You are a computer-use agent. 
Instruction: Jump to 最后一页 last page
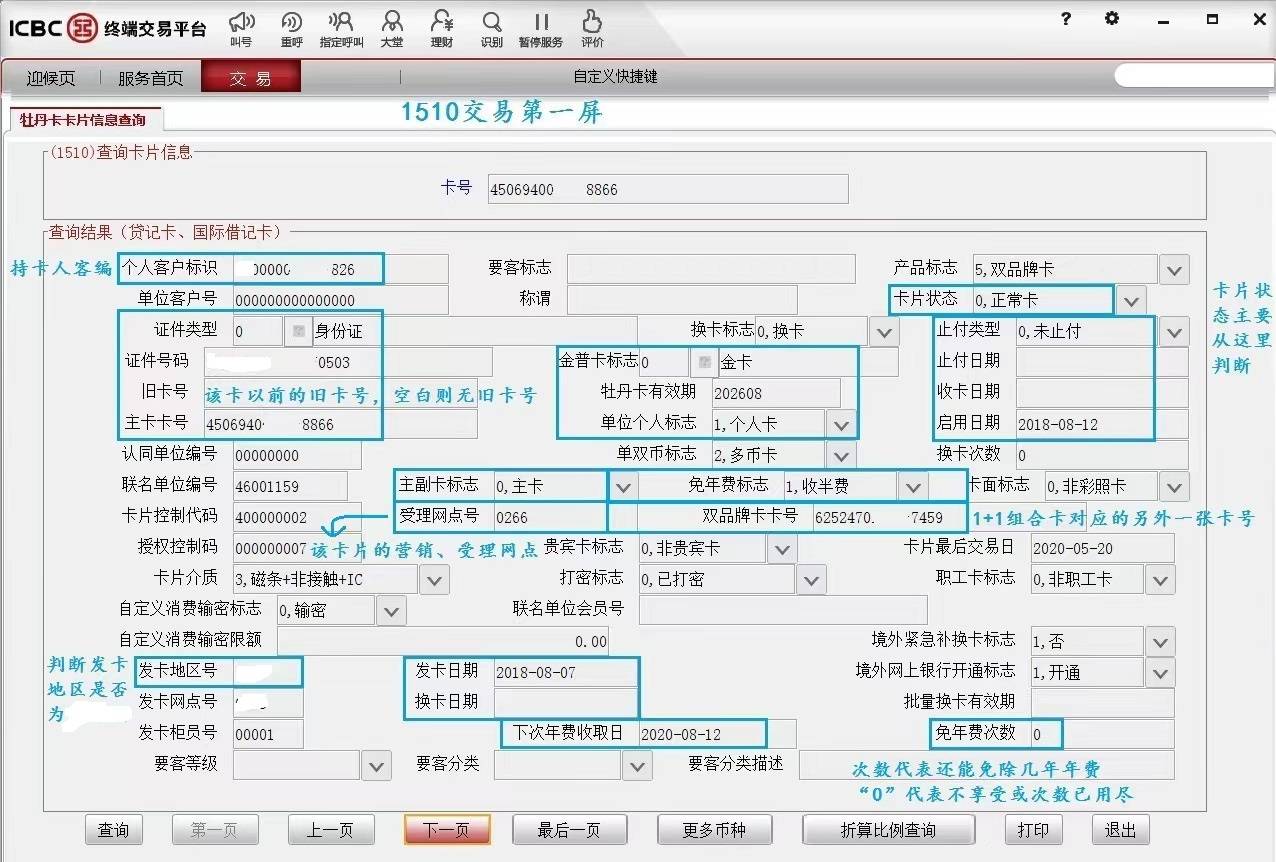coord(570,830)
